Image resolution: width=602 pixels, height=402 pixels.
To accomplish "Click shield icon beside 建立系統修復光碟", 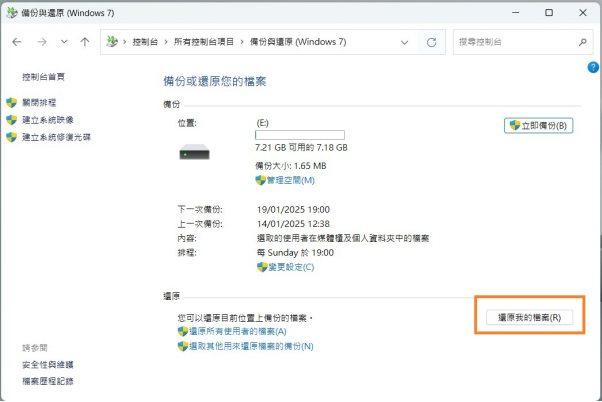I will (12, 137).
